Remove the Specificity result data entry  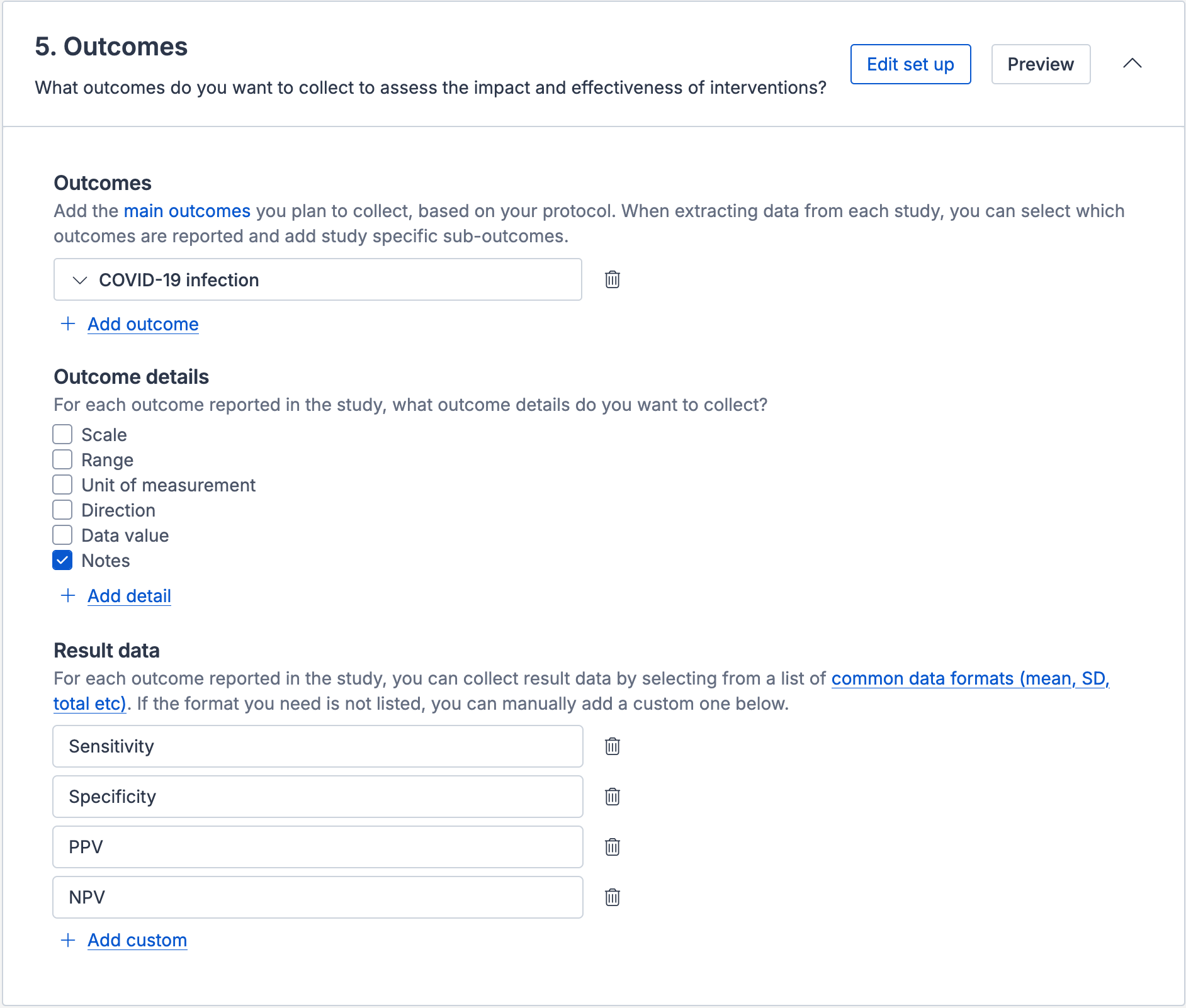[613, 797]
